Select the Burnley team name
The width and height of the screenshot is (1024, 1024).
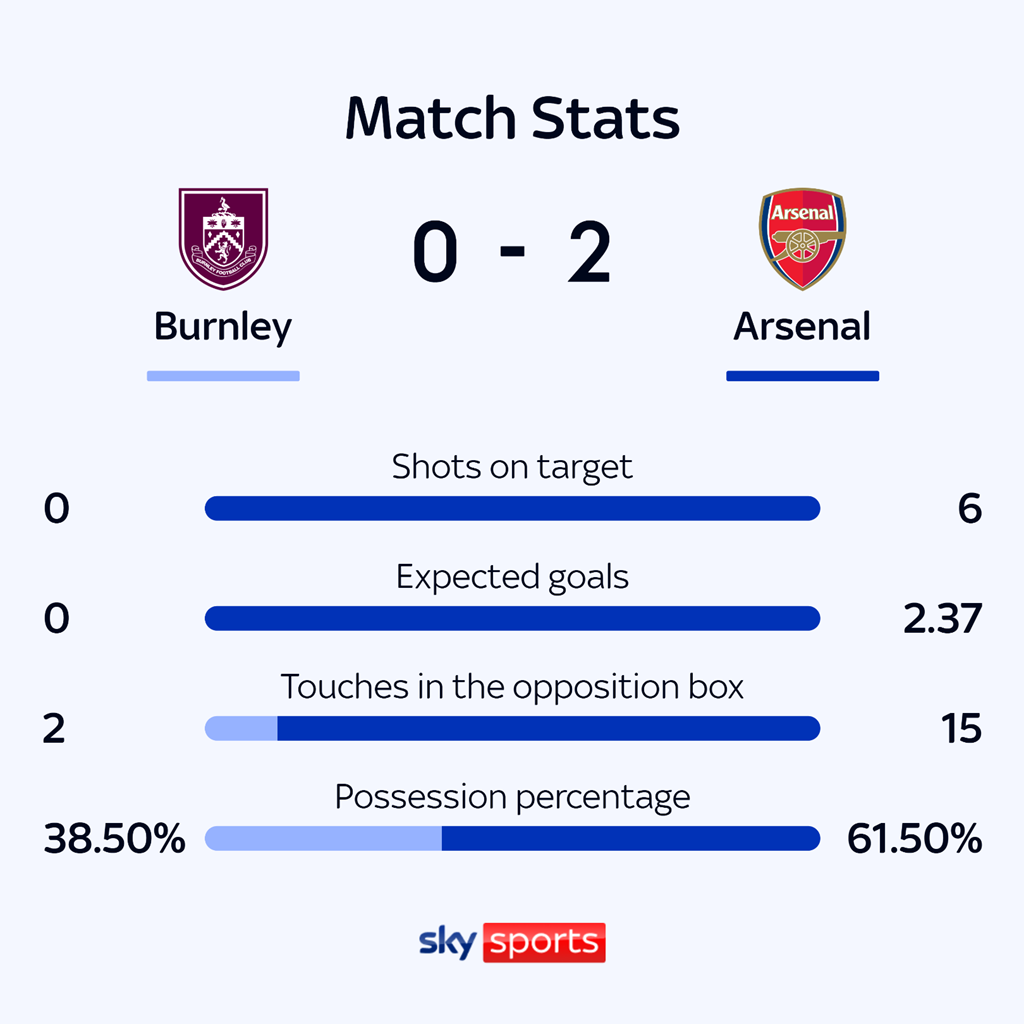(223, 327)
